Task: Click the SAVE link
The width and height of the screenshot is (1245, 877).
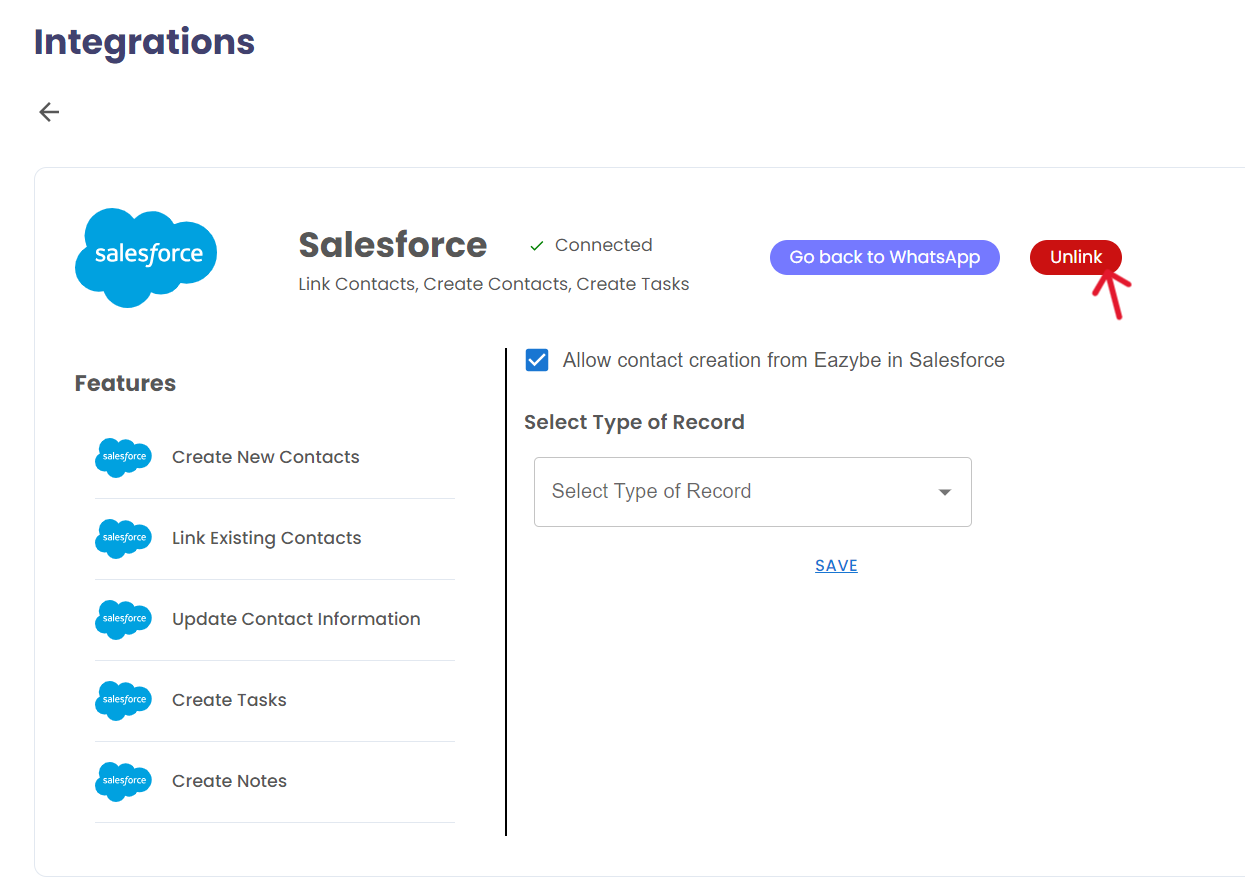Action: (836, 565)
